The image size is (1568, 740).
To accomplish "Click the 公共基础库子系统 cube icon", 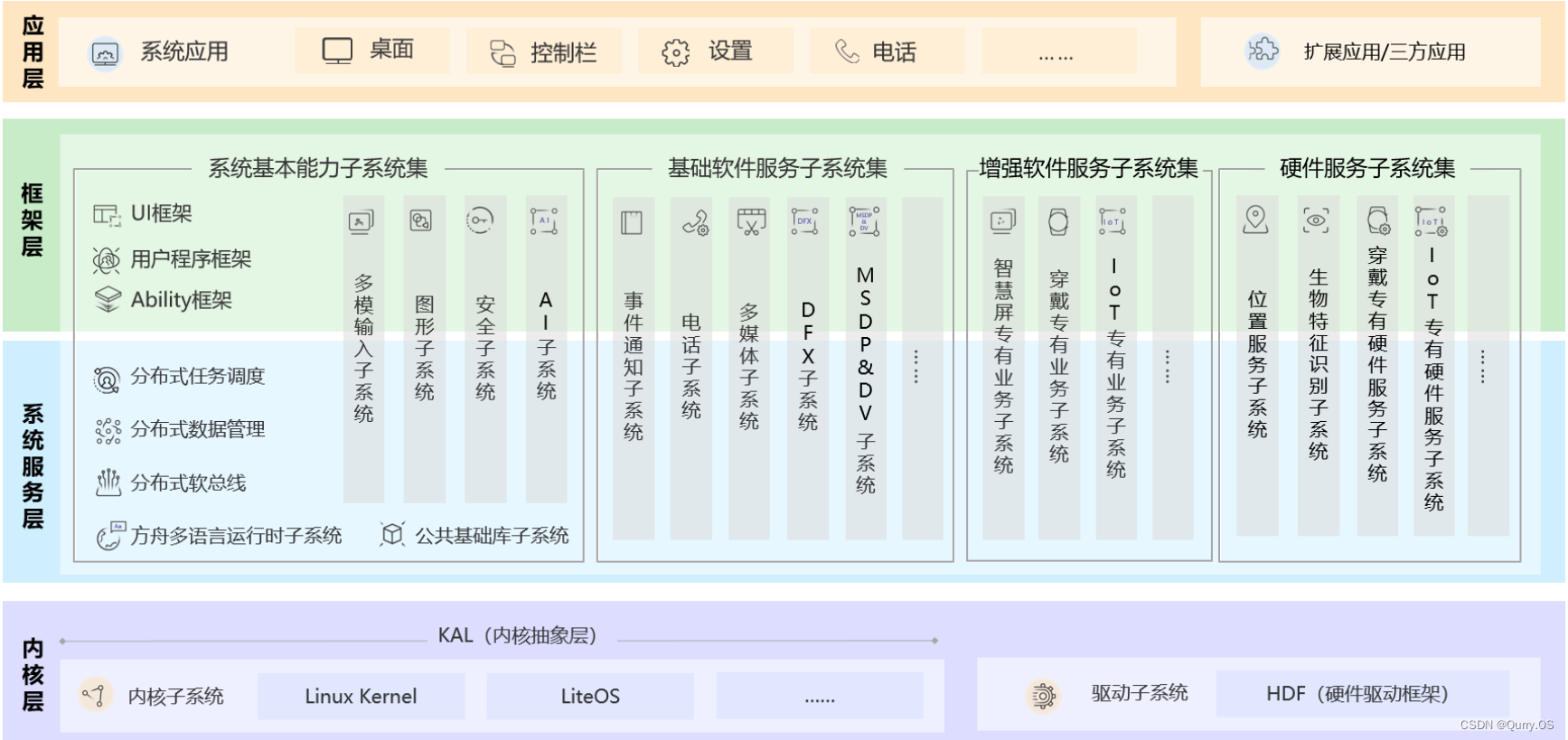I will click(x=391, y=534).
